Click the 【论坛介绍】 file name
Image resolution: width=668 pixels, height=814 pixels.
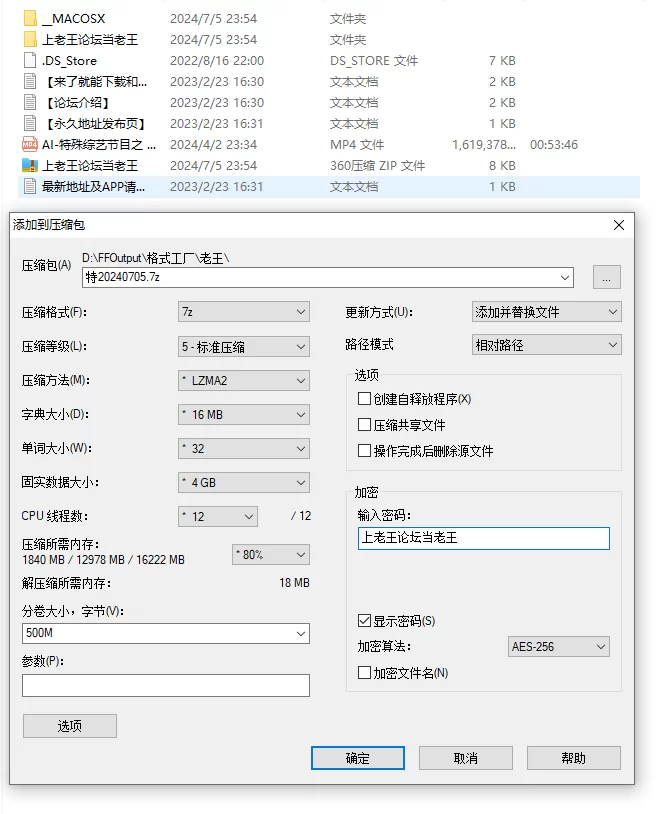point(77,103)
